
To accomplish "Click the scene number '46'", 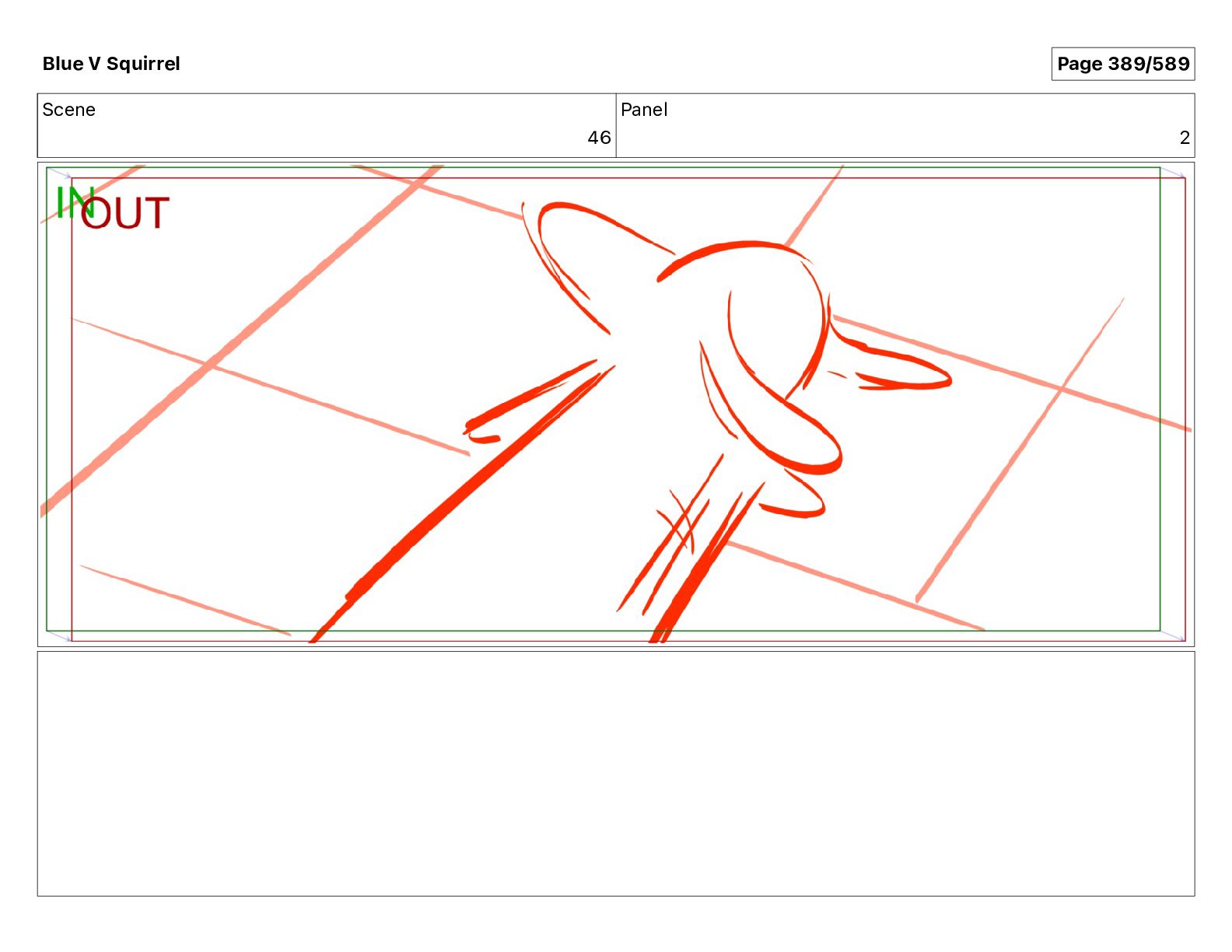I will 599,138.
